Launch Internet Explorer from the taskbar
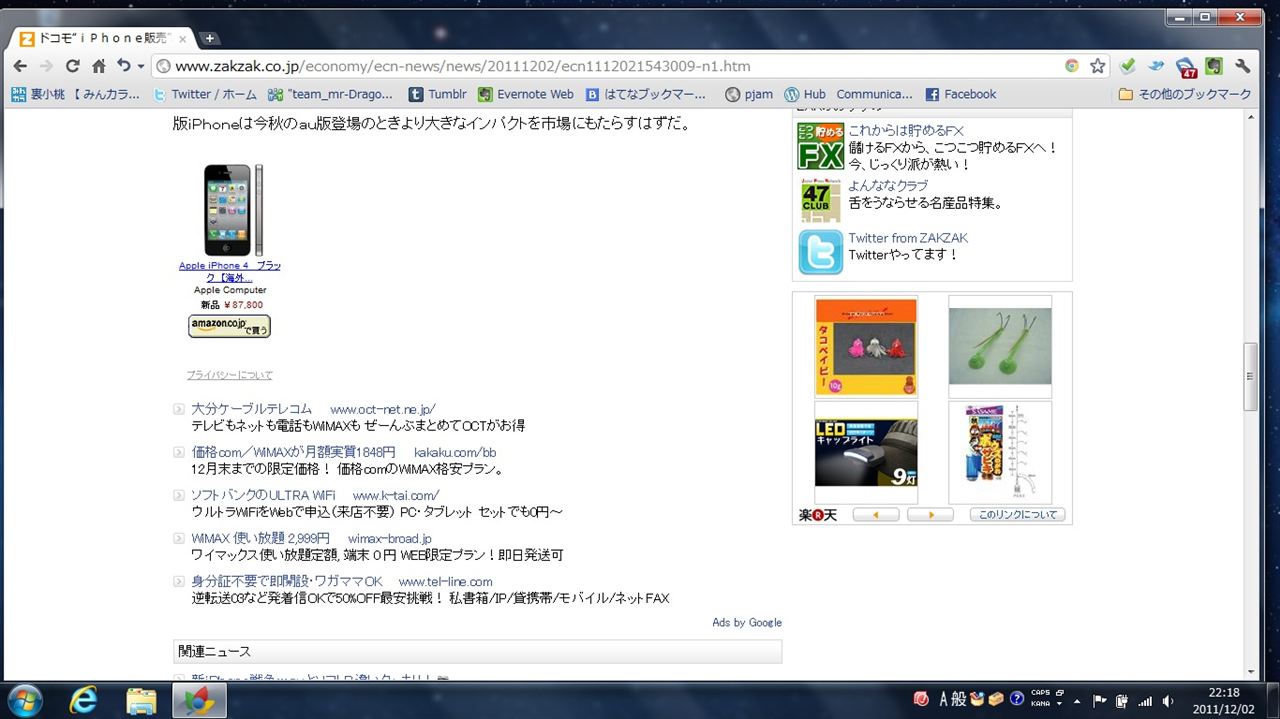The height and width of the screenshot is (719, 1280). pyautogui.click(x=83, y=700)
